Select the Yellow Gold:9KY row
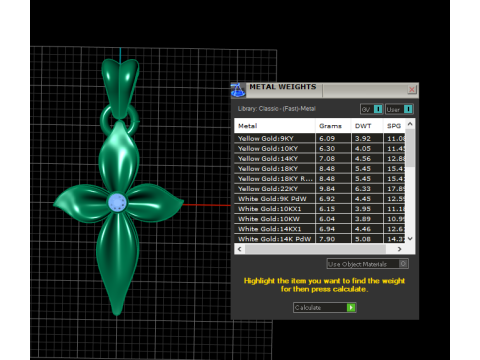This screenshot has height=360, width=480. coord(320,138)
